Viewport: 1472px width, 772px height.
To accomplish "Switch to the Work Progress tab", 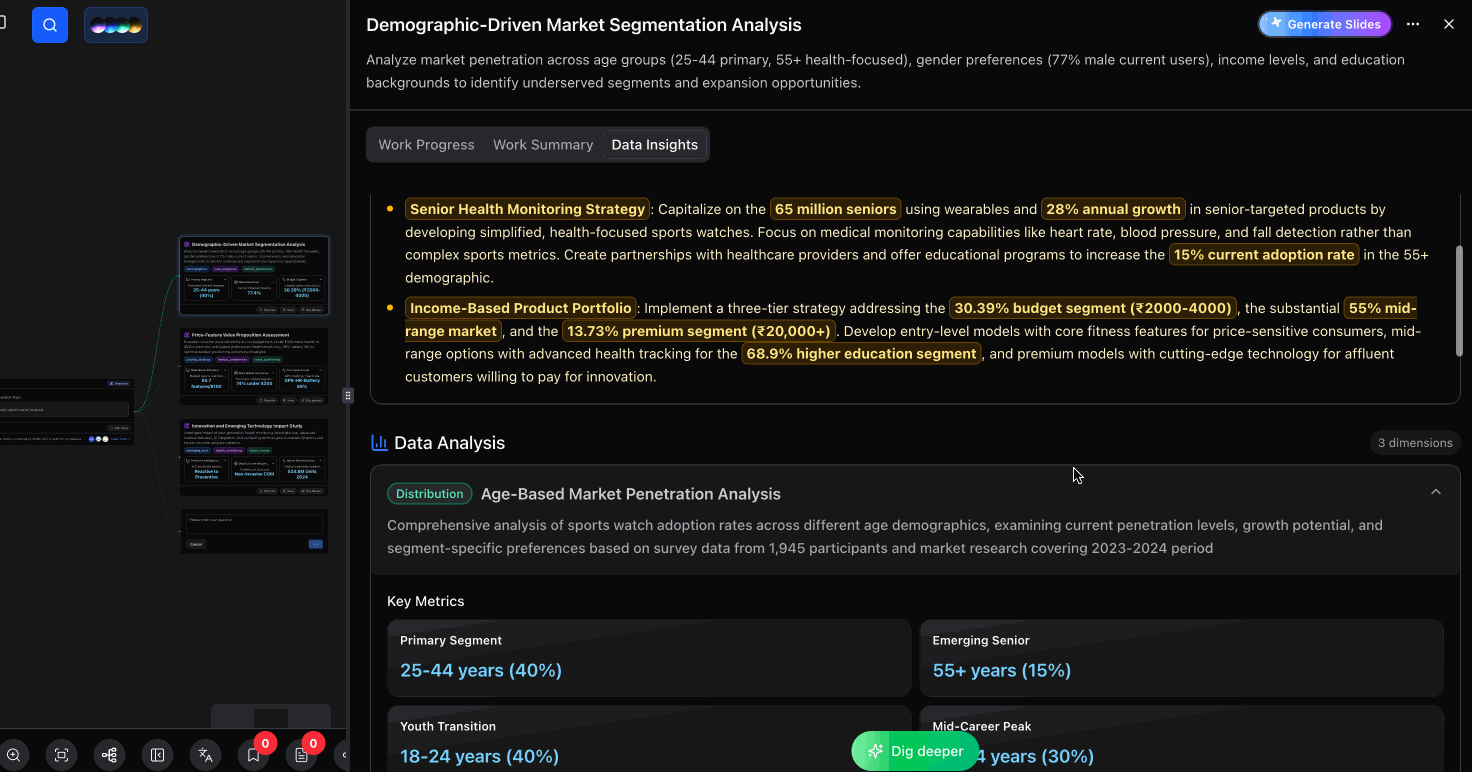I will [x=426, y=145].
